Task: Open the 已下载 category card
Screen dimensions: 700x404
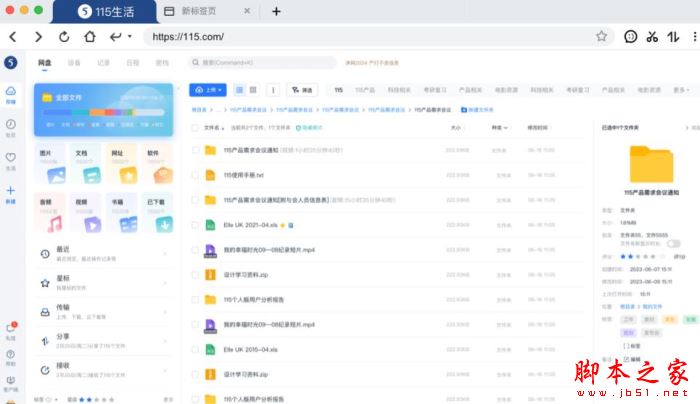Action: (158, 212)
